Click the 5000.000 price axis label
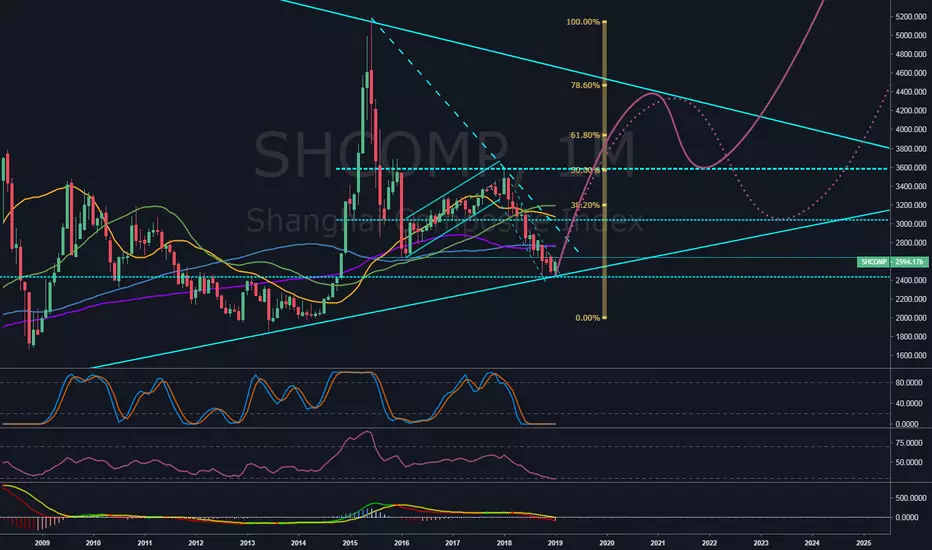The width and height of the screenshot is (932, 550). (911, 36)
